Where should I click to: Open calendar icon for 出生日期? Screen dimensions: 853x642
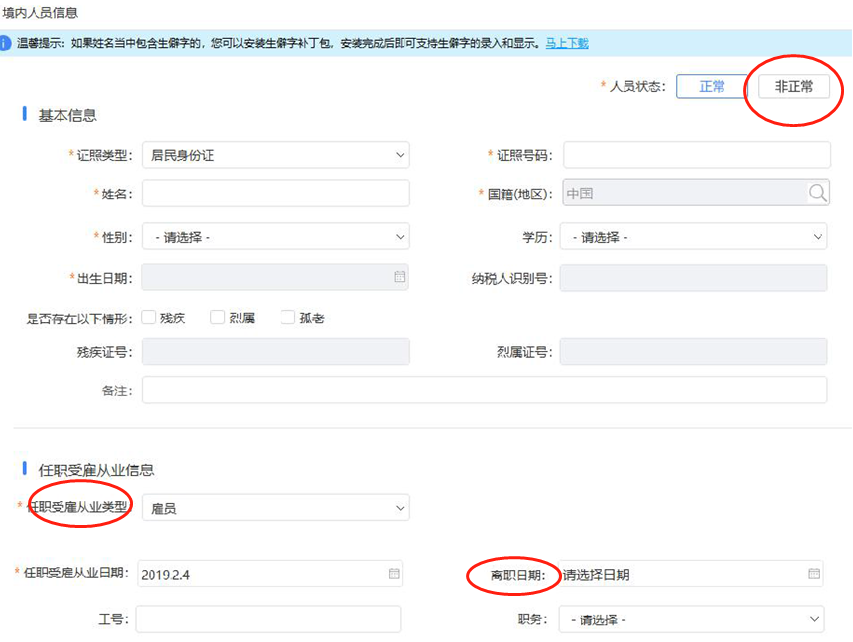399,277
